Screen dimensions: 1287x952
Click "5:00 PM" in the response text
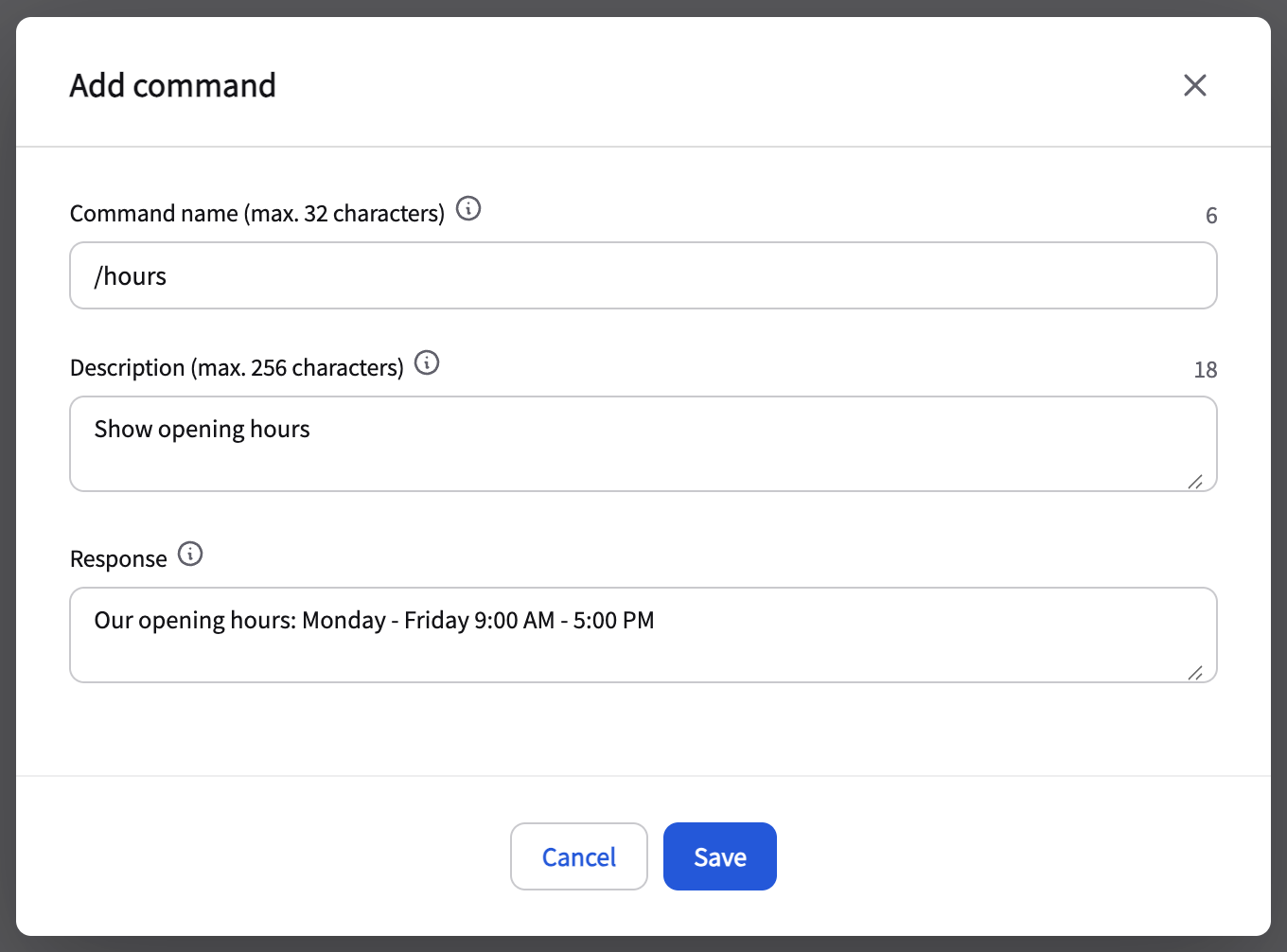[613, 621]
